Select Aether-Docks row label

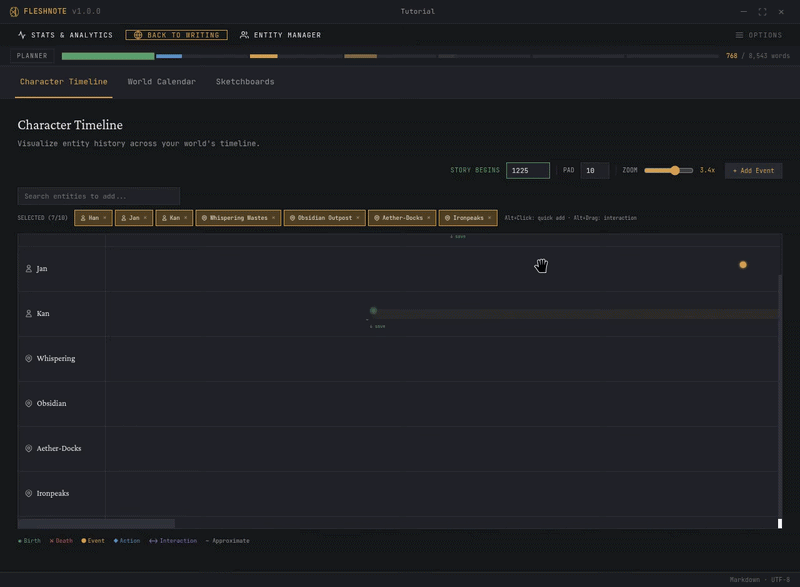(x=59, y=448)
